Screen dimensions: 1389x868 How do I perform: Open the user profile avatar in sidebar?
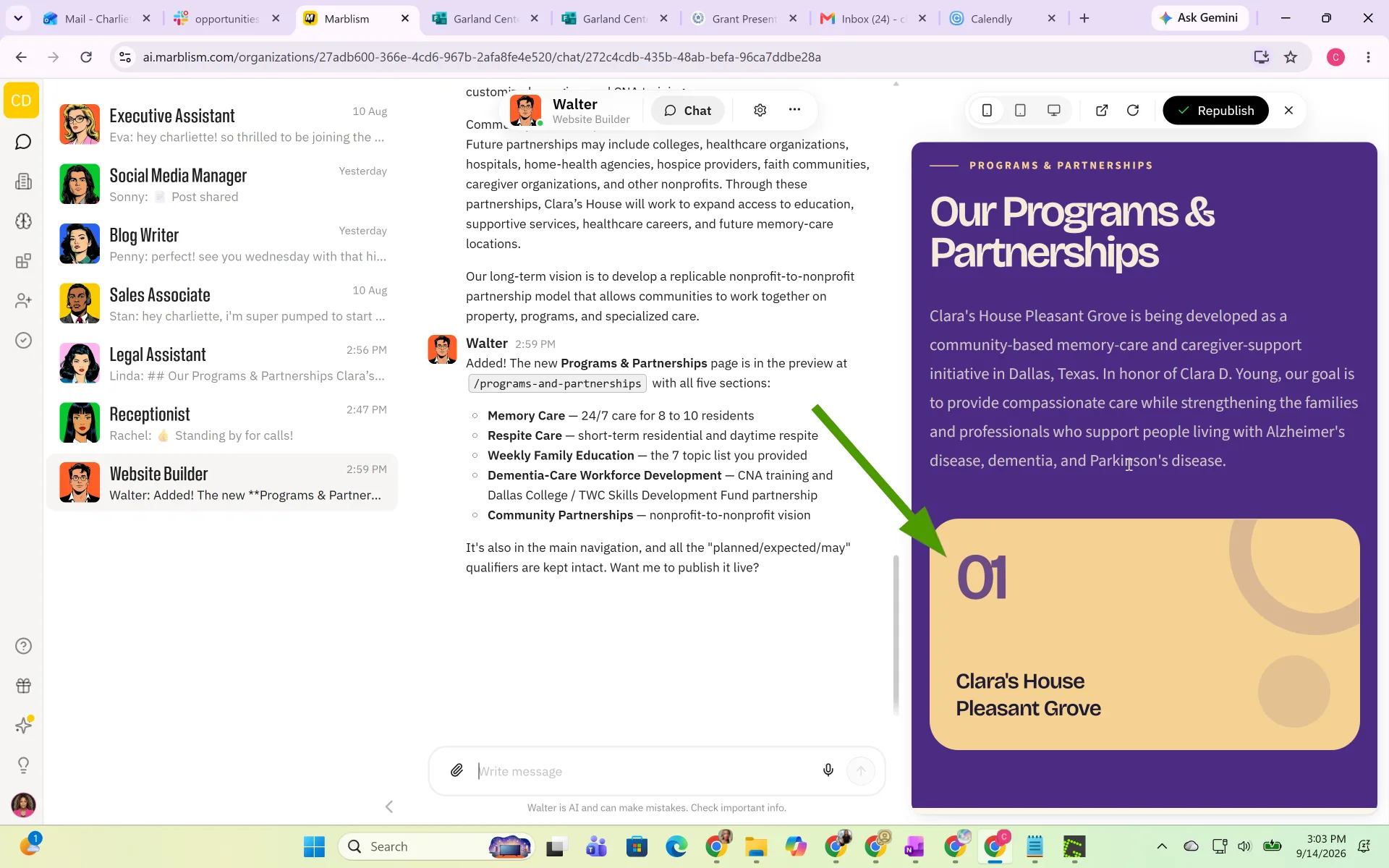pos(23,804)
